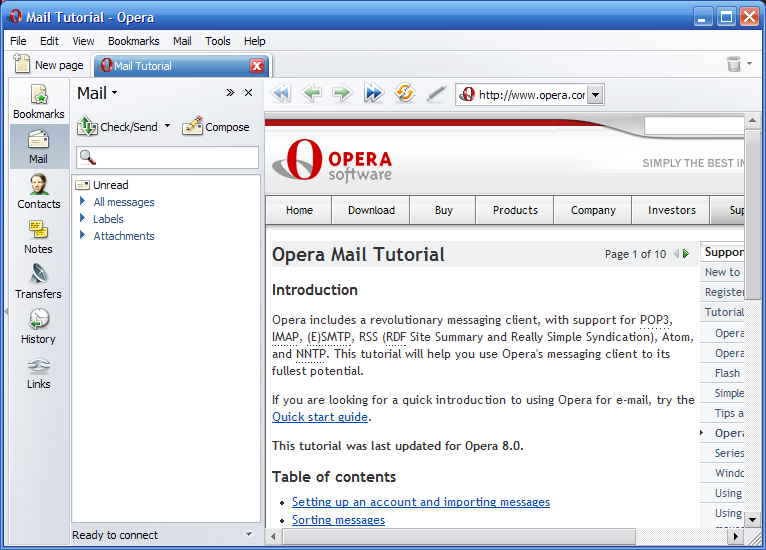Viewport: 766px width, 550px height.
Task: Click the URL address field
Action: (532, 95)
